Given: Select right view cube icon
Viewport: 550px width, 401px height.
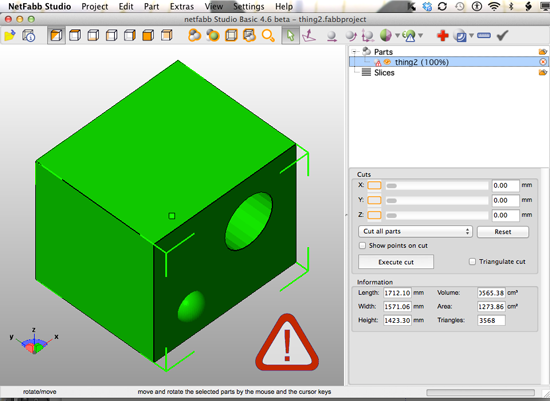Looking at the screenshot, I should click(x=130, y=35).
